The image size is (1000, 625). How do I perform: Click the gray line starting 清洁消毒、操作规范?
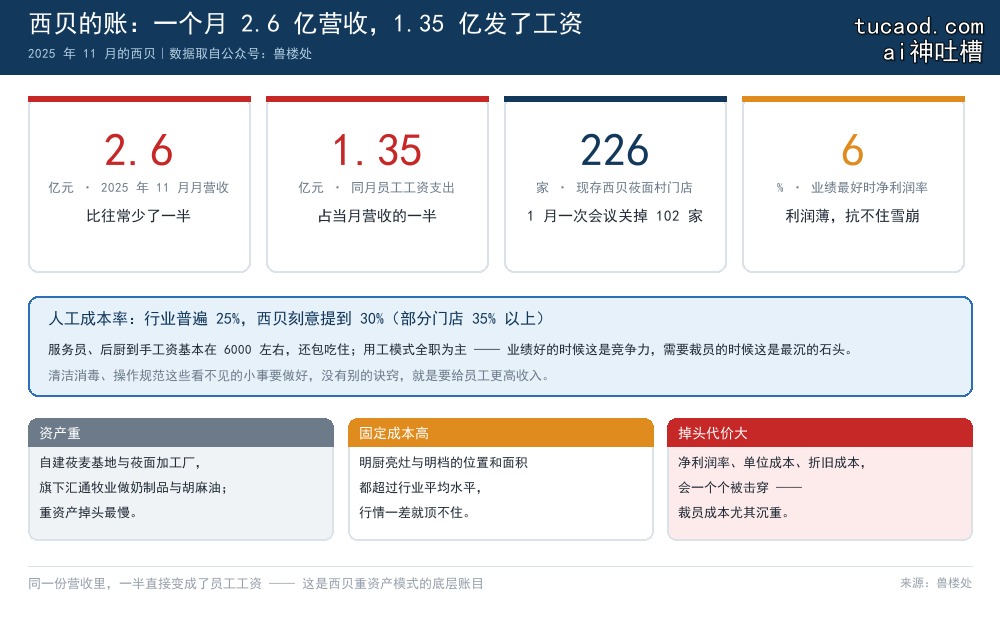(x=298, y=376)
